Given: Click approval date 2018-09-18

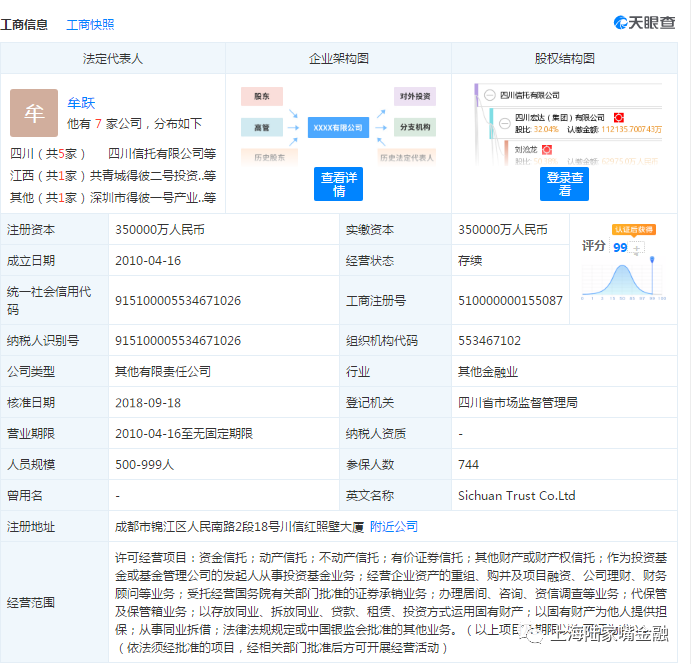Looking at the screenshot, I should [148, 403].
